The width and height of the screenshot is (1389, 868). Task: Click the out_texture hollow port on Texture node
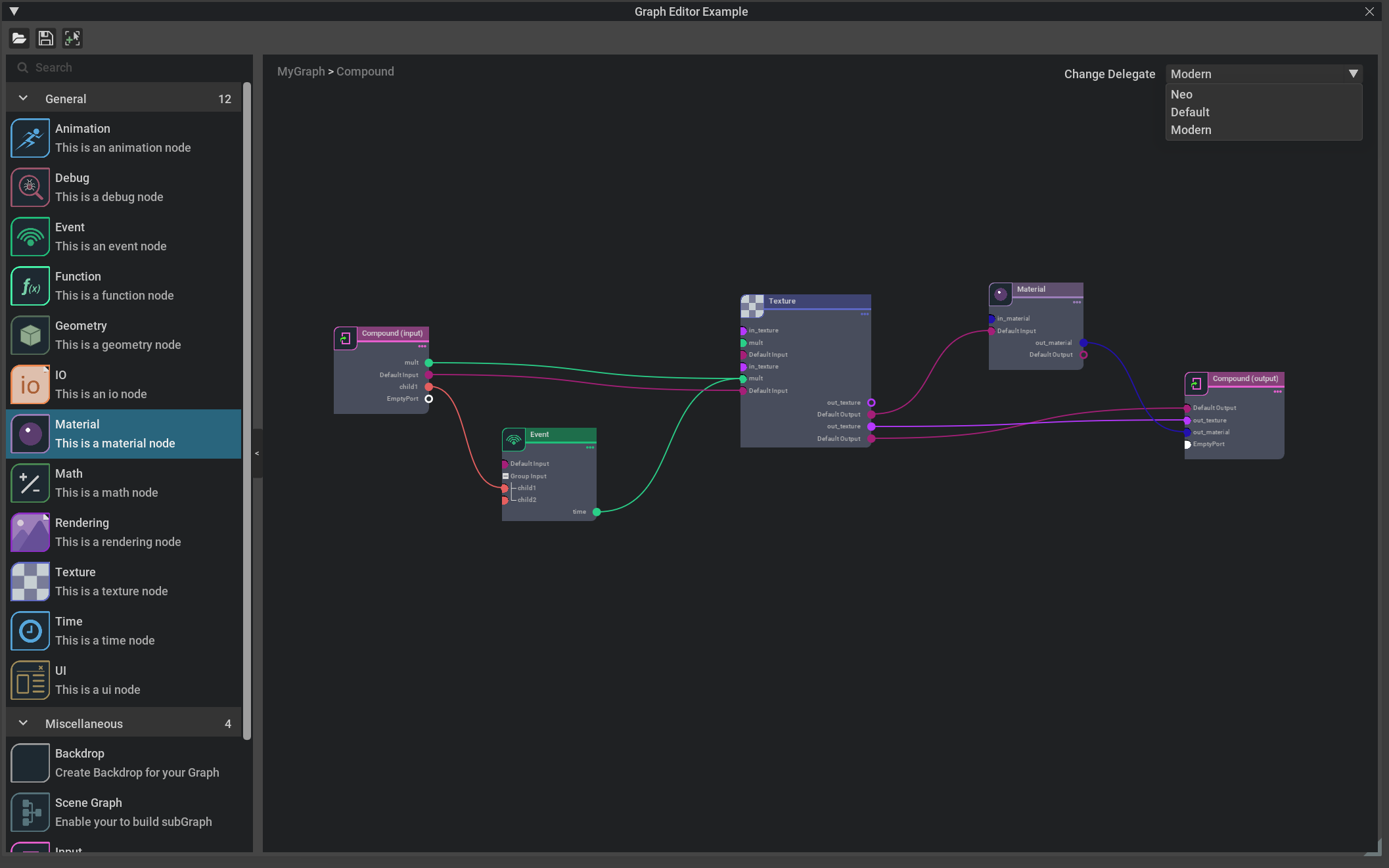click(x=871, y=403)
